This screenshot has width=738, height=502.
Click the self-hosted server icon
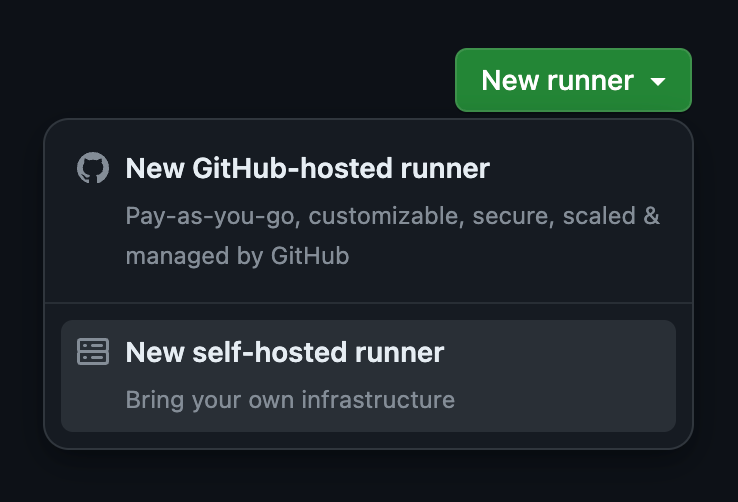point(93,352)
